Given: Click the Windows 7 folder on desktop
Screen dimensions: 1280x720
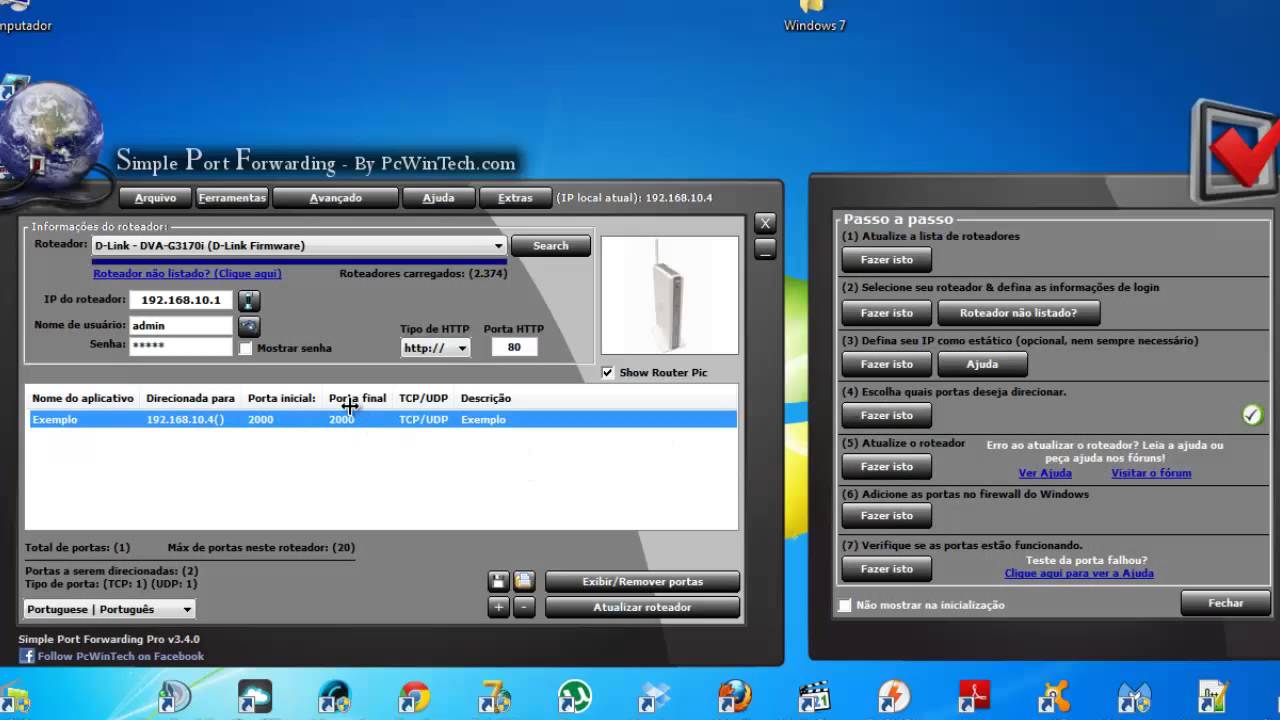Looking at the screenshot, I should coord(815,17).
